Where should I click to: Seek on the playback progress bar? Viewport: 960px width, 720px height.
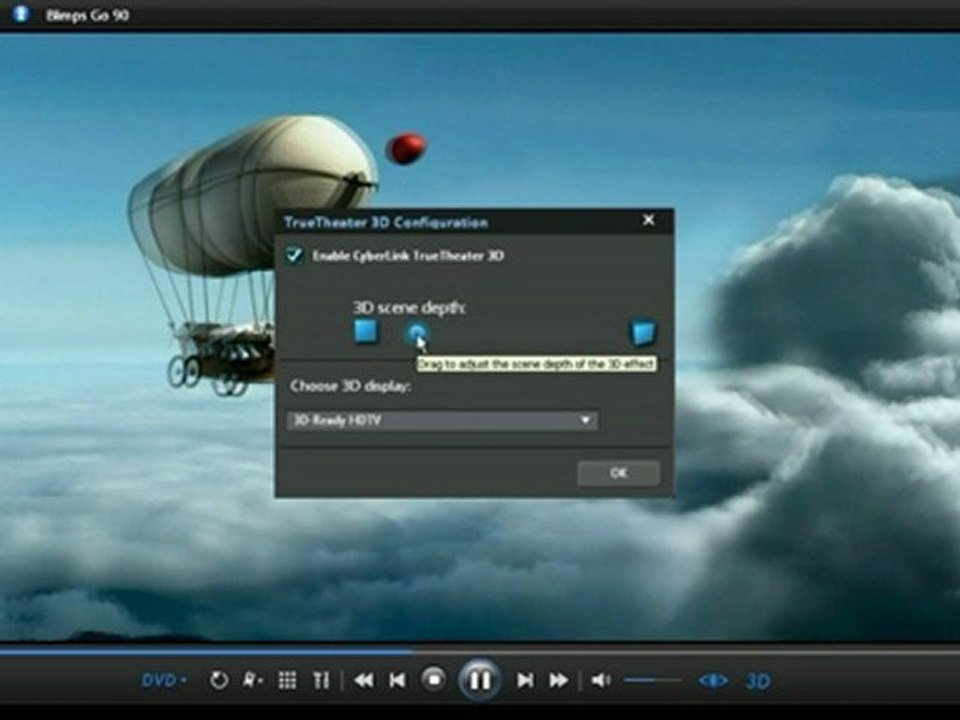tap(480, 652)
